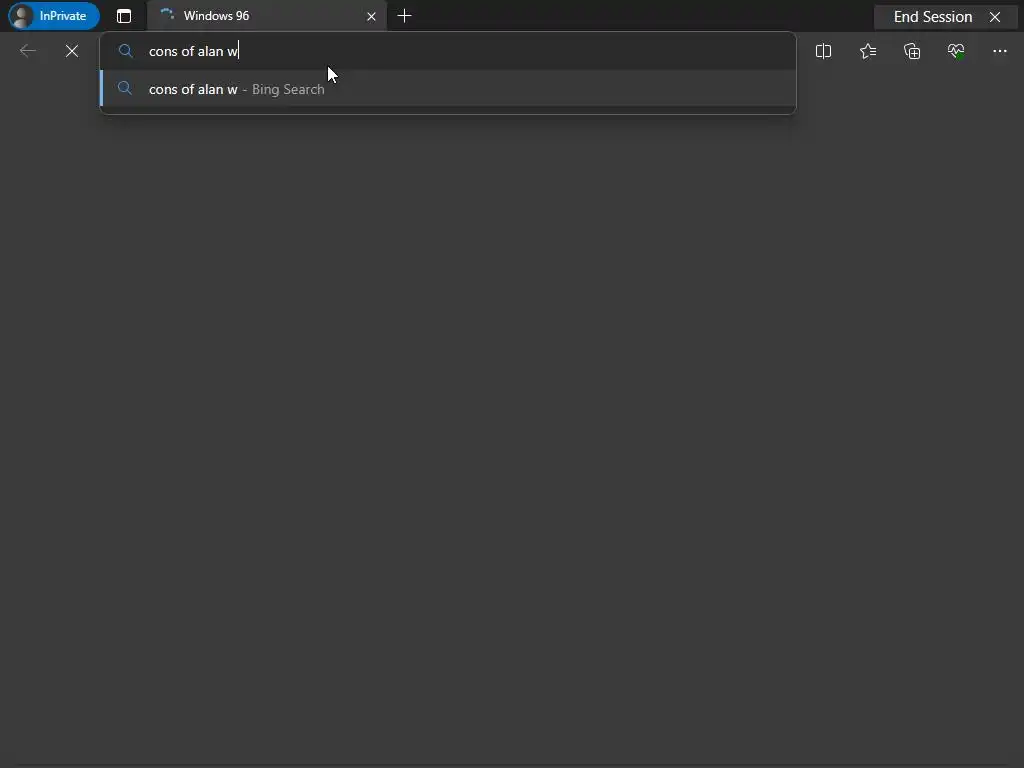This screenshot has height=768, width=1024.
Task: Go back with the back arrow
Action: 27,51
